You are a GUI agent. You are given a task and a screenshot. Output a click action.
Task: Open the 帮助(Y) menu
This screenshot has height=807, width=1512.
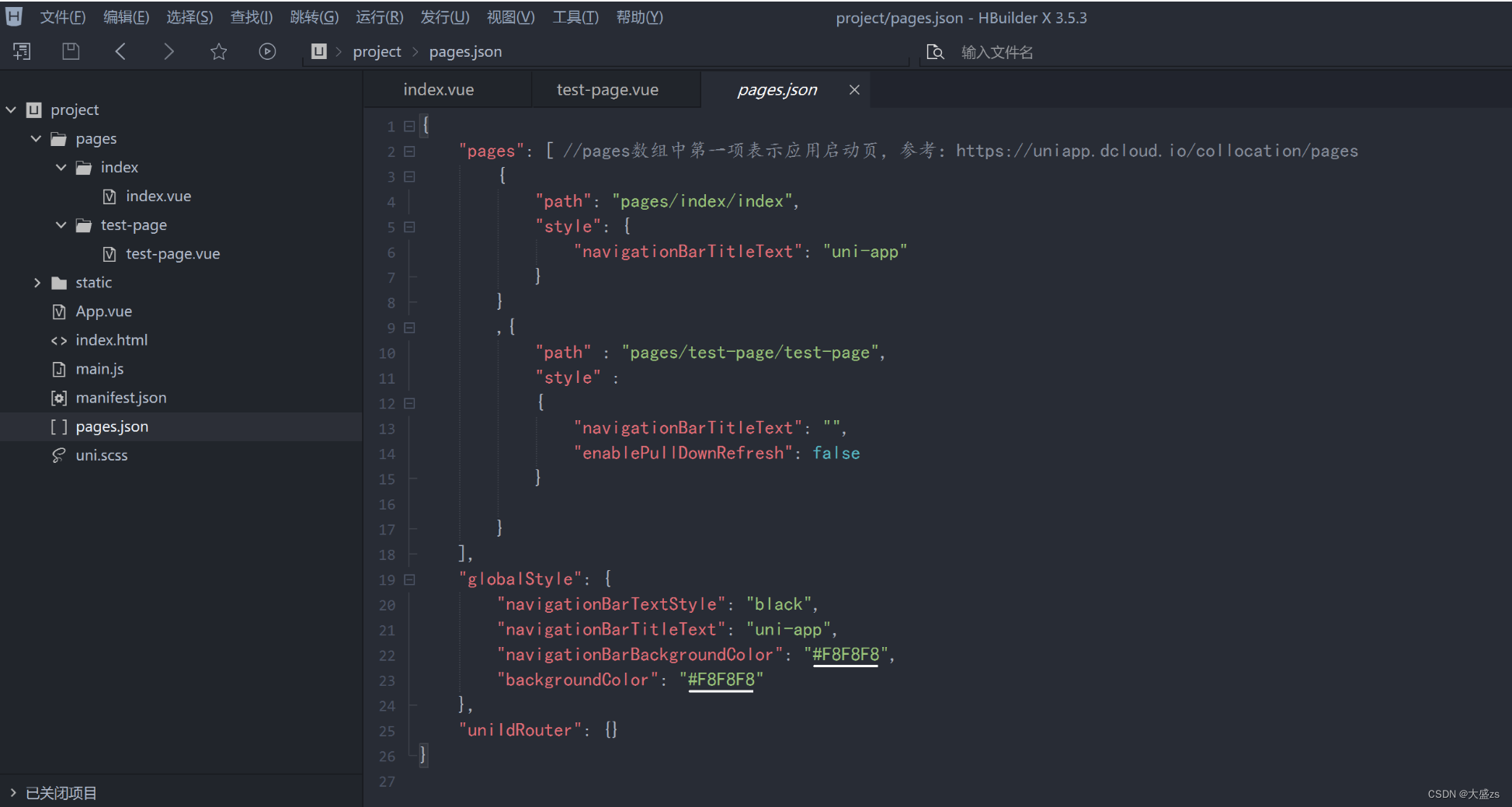pos(640,17)
